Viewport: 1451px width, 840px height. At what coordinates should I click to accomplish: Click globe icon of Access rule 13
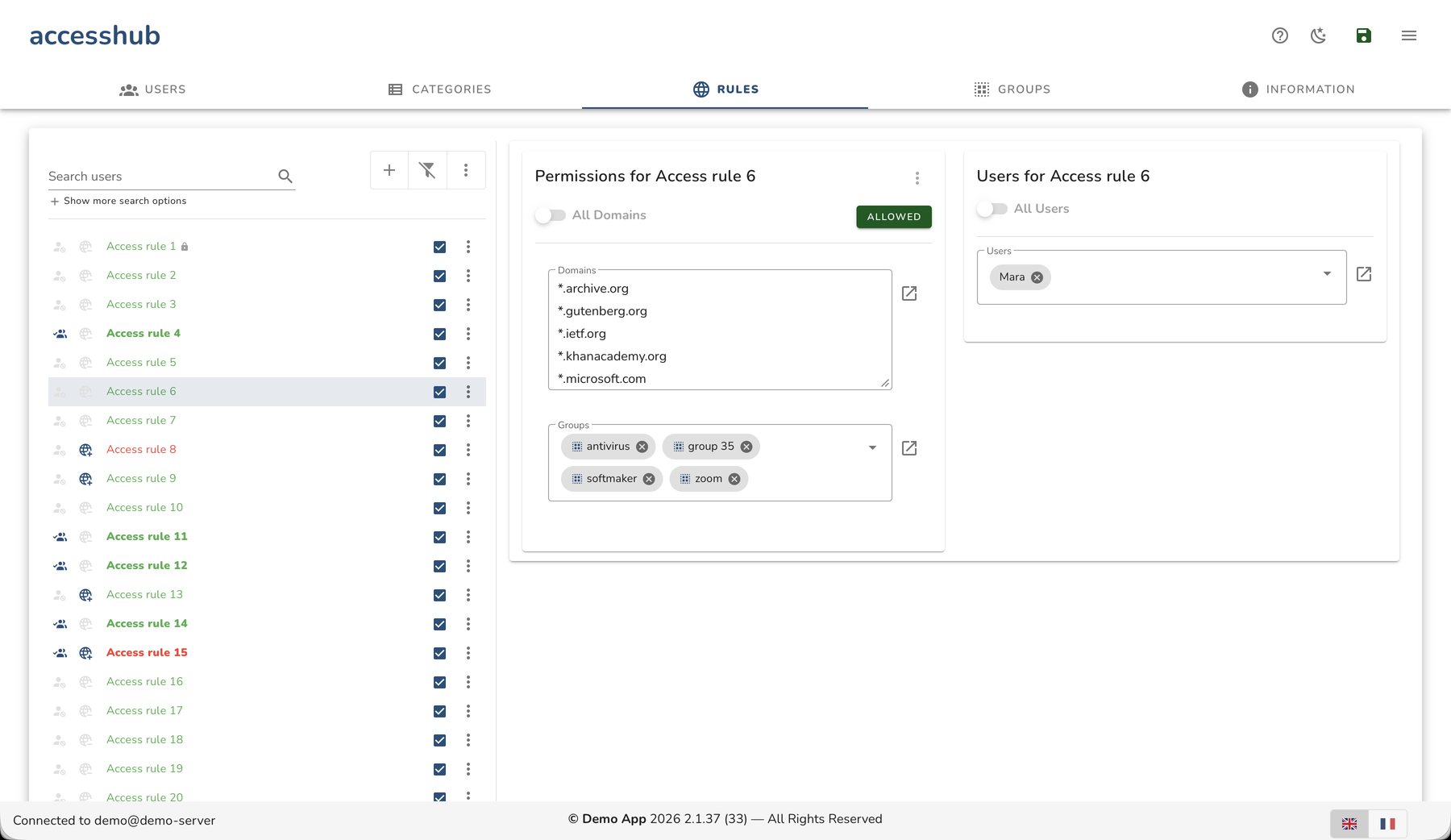coord(85,595)
